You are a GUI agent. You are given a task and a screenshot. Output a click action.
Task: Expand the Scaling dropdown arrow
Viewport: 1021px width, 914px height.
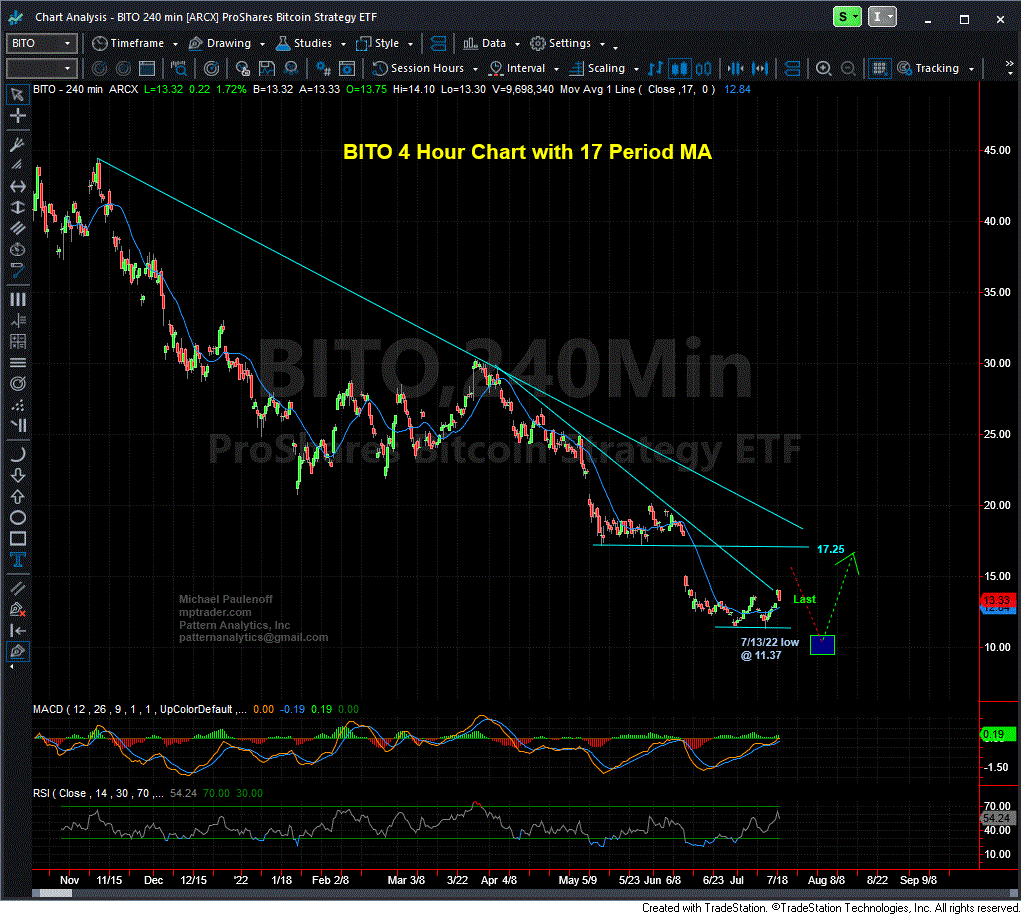pos(636,69)
